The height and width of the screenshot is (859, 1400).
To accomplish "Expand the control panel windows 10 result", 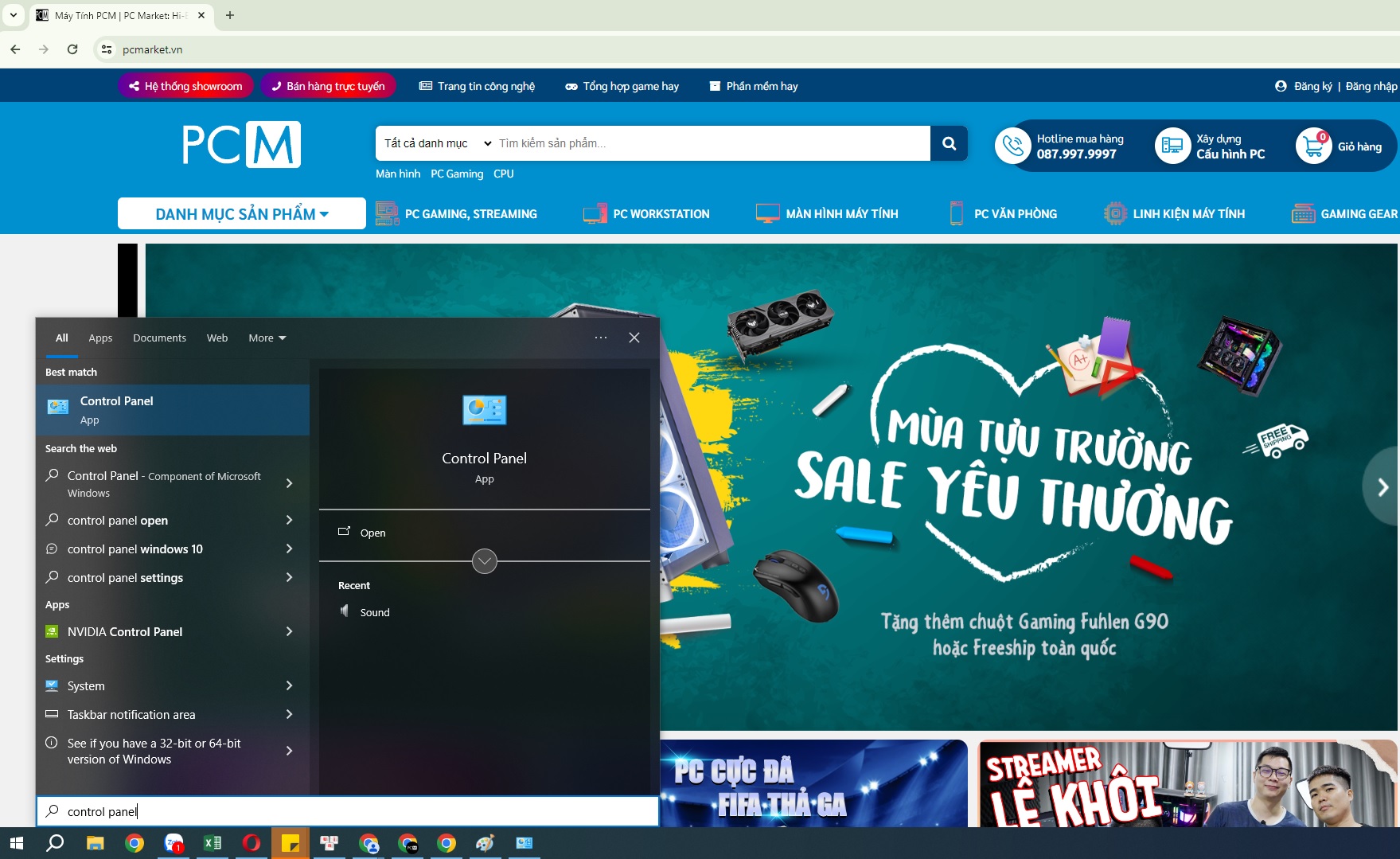I will [x=289, y=549].
